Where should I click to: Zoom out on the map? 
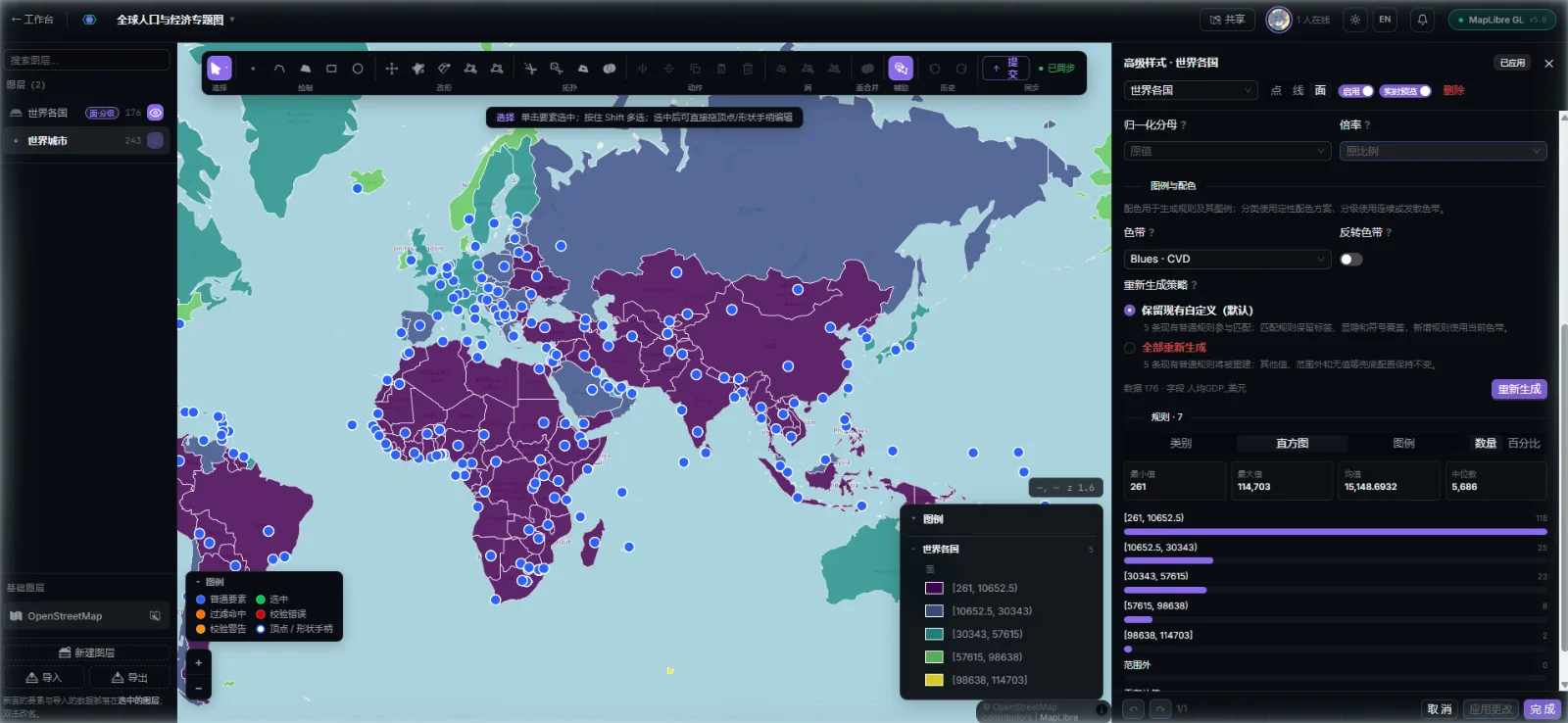click(198, 688)
